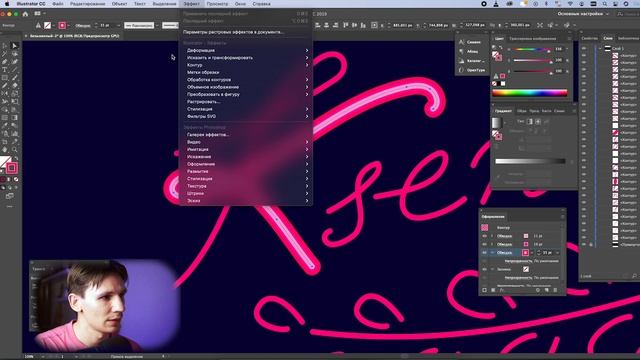Switch to the Свойства tab
Screen dimensions: 640x360
[589, 38]
